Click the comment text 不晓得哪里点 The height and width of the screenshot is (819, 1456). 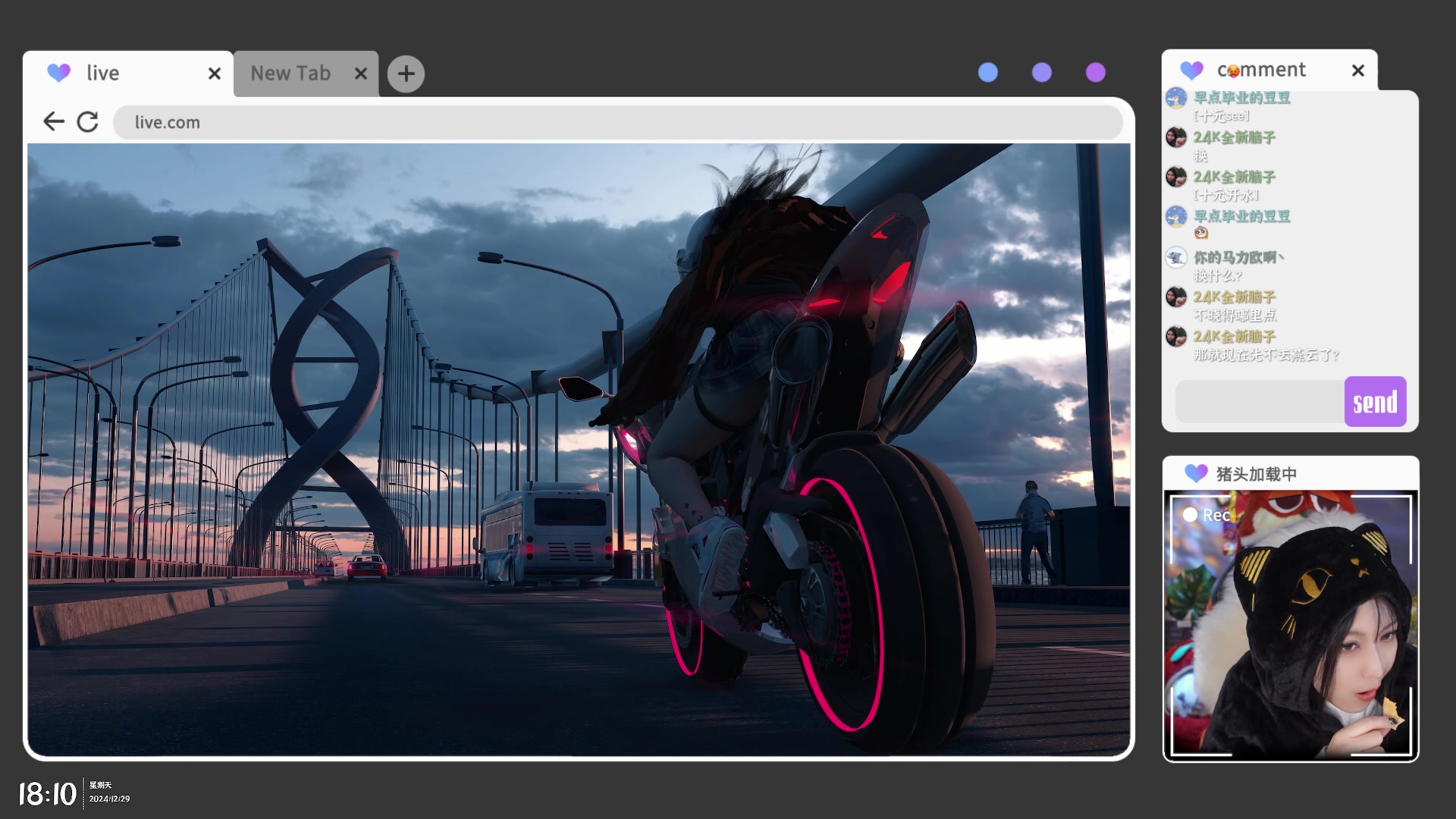[x=1235, y=315]
